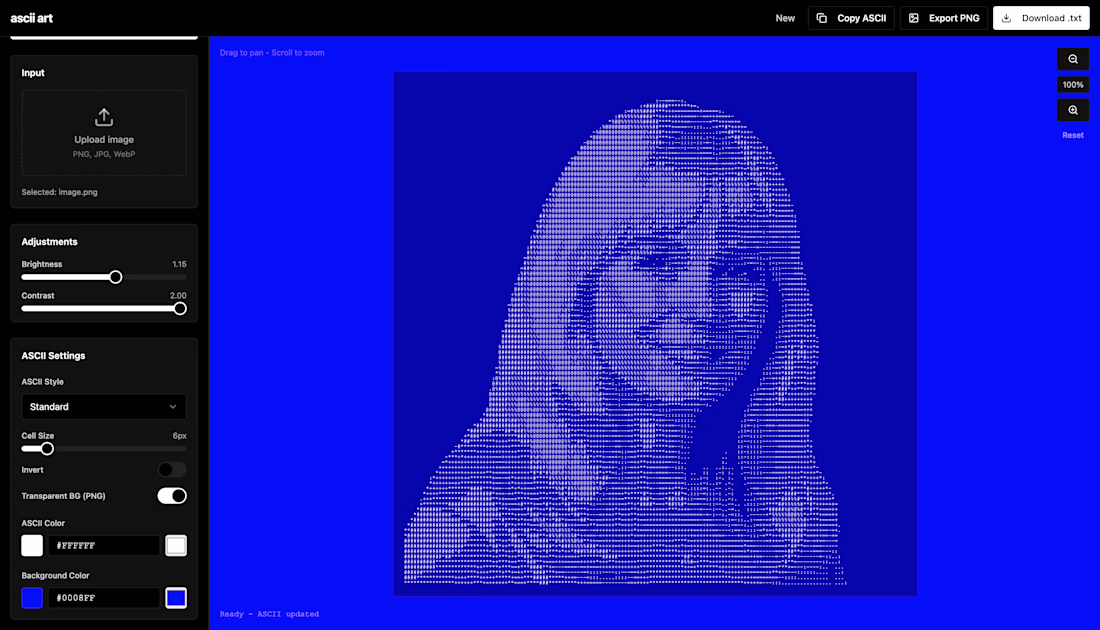1100x630 pixels.
Task: Click the PNG, JPG, WebP format text
Action: pos(104,154)
